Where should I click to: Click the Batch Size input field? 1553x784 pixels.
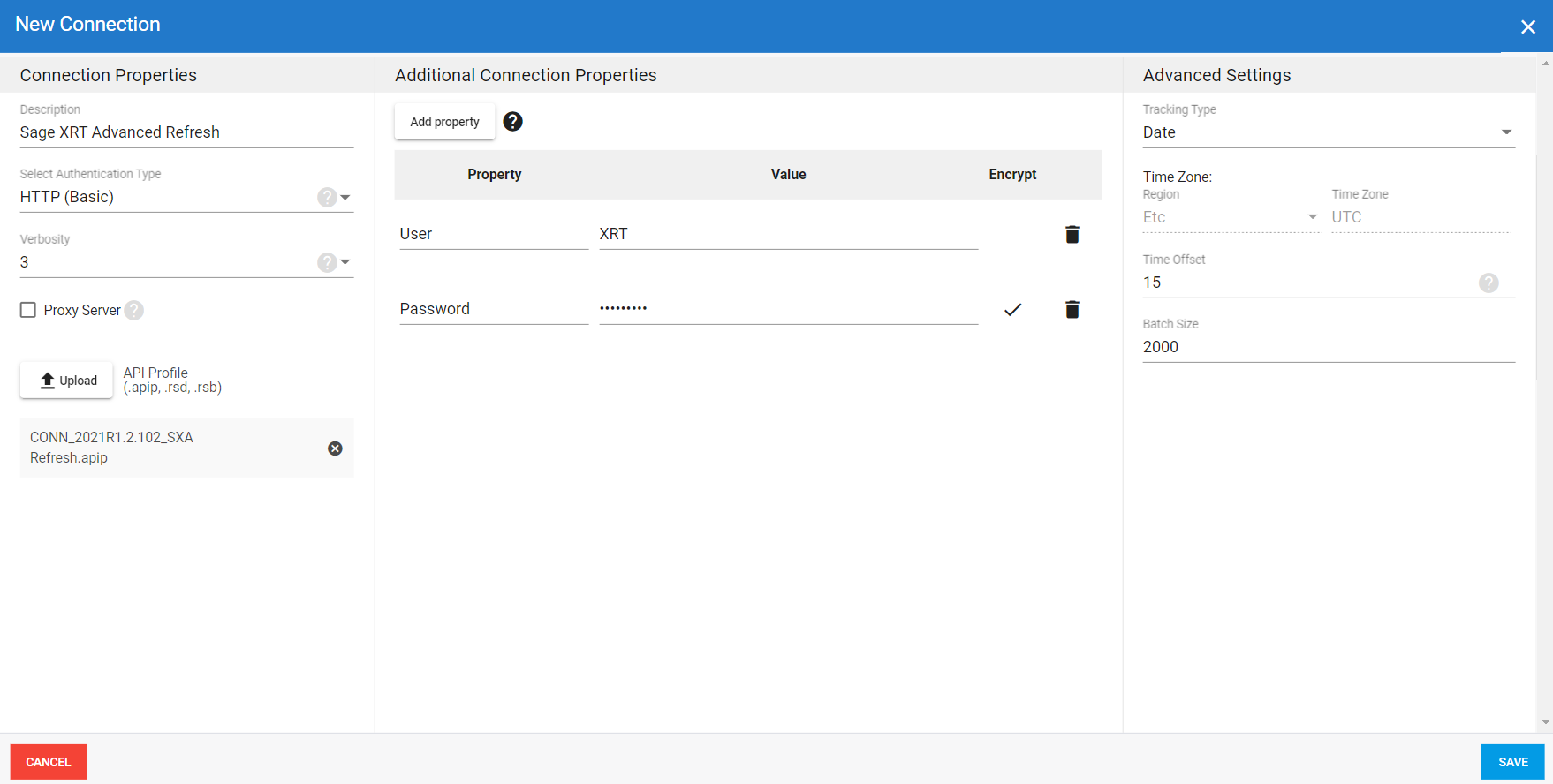[x=1328, y=347]
